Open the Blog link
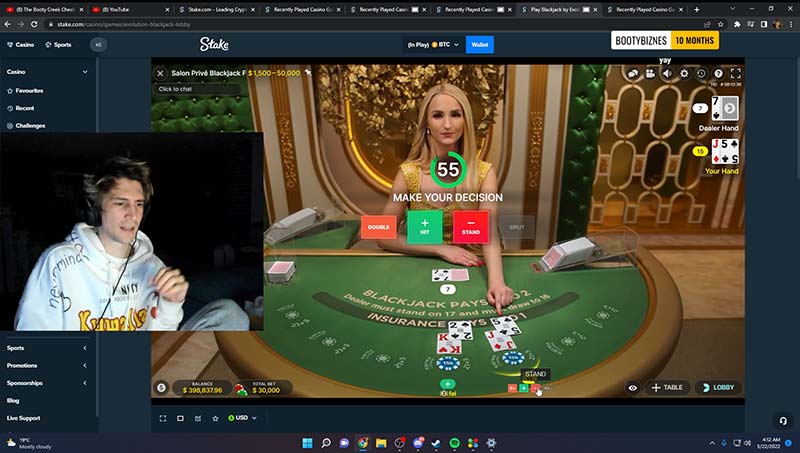Image resolution: width=800 pixels, height=453 pixels. point(13,400)
